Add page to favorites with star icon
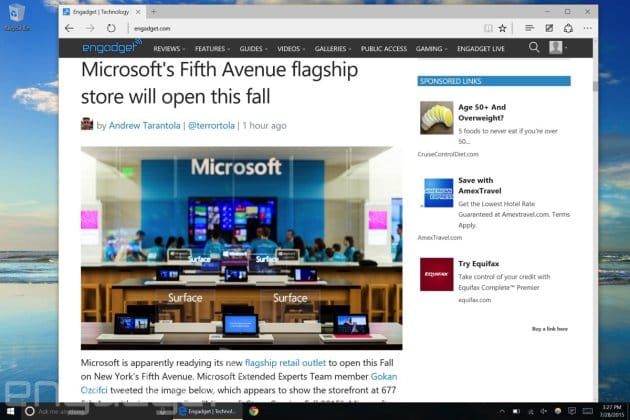 [x=503, y=28]
